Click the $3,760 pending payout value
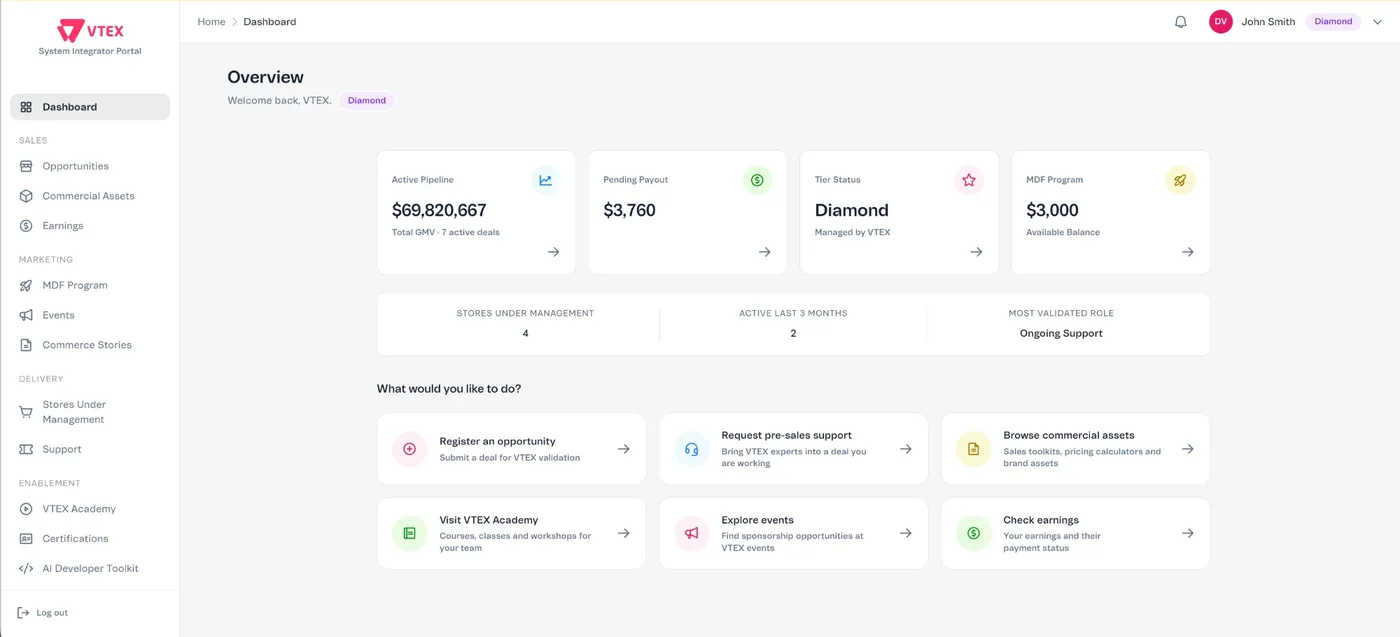 (629, 210)
